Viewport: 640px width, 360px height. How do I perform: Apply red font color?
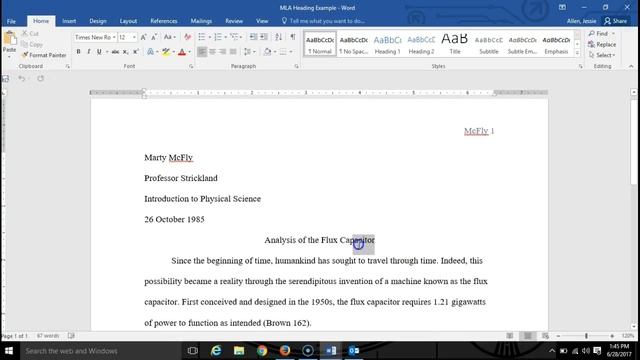point(182,52)
